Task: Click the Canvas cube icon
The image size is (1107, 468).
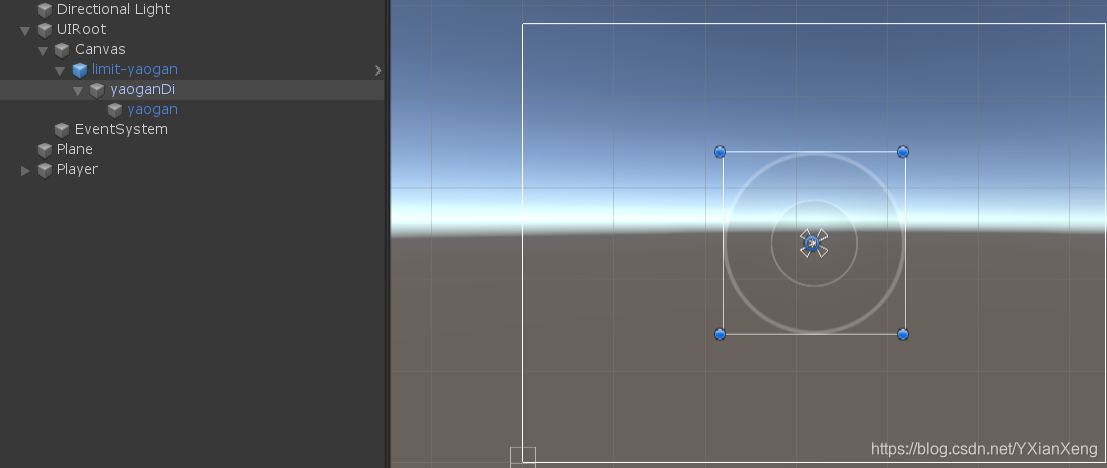Action: click(64, 49)
